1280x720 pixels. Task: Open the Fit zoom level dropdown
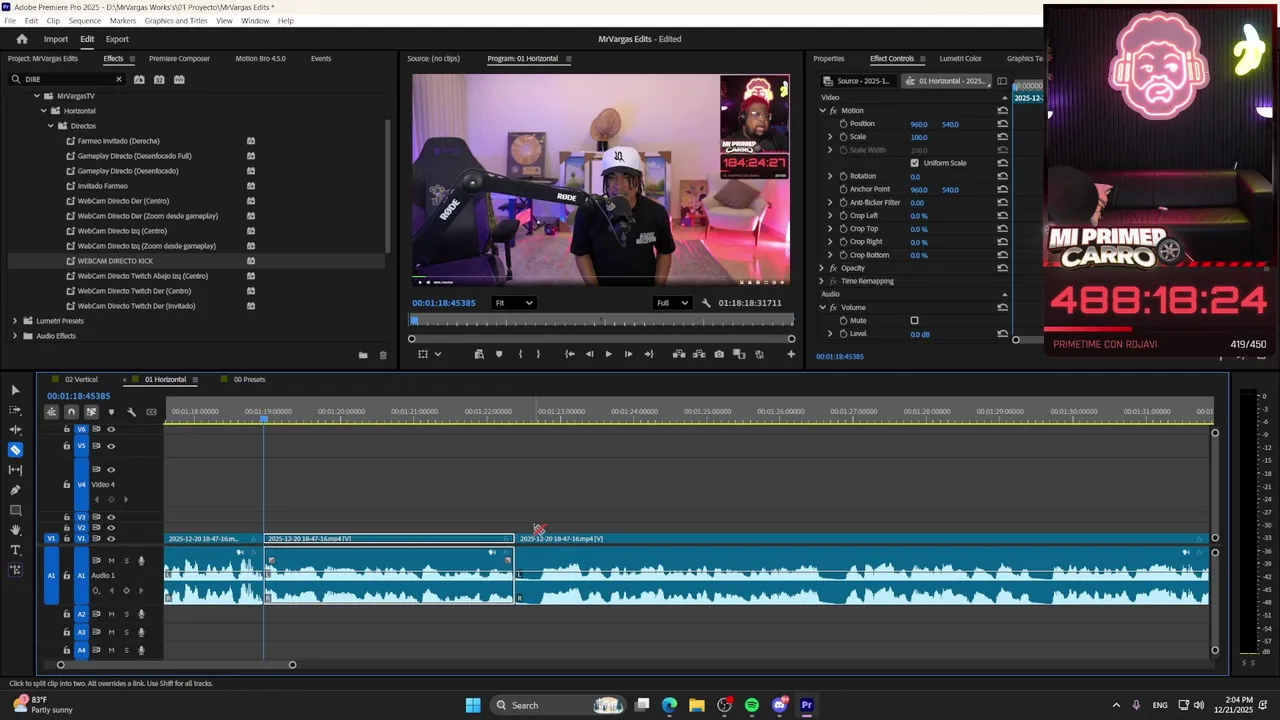[x=514, y=303]
